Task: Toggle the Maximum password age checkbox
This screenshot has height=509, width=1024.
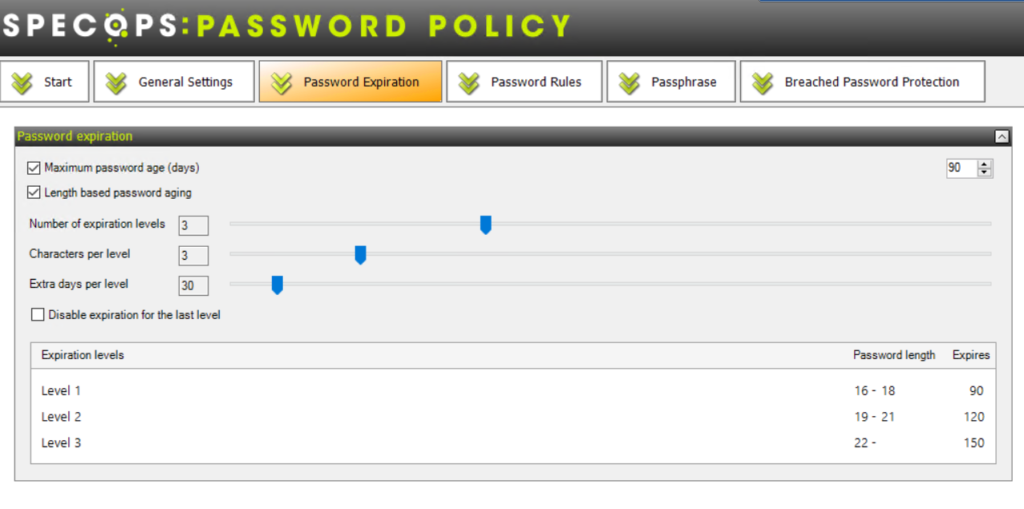Action: click(33, 168)
